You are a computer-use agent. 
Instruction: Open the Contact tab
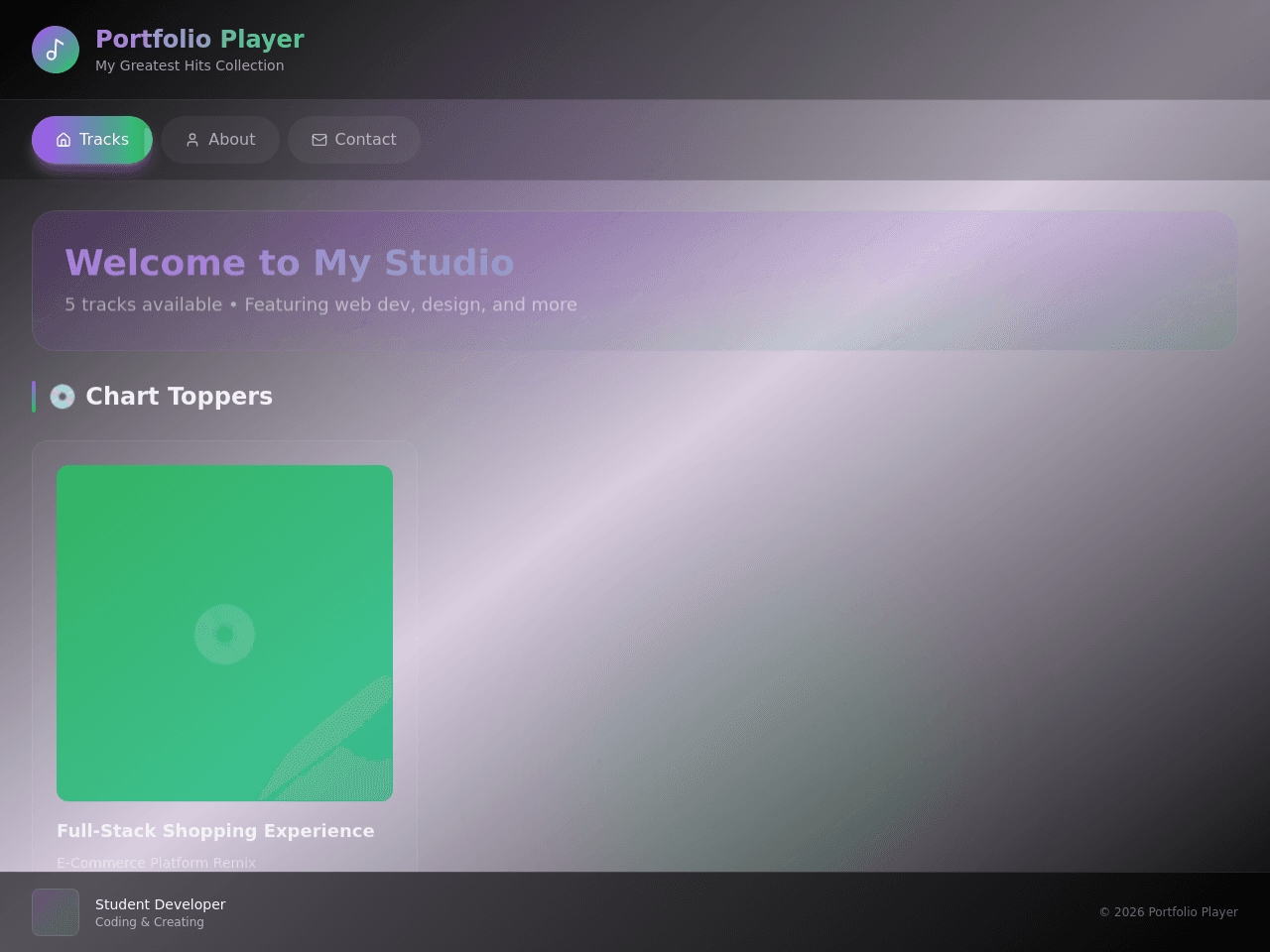tap(354, 140)
